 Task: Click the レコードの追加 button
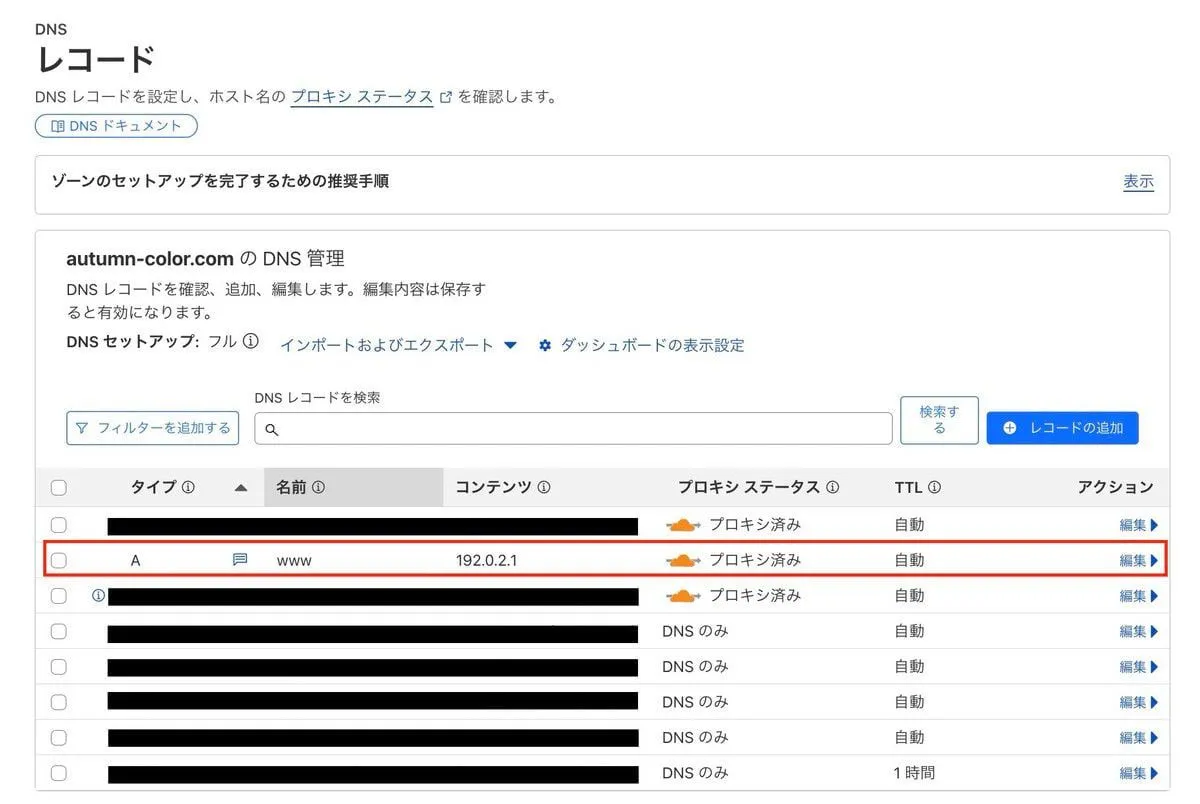[x=1062, y=428]
